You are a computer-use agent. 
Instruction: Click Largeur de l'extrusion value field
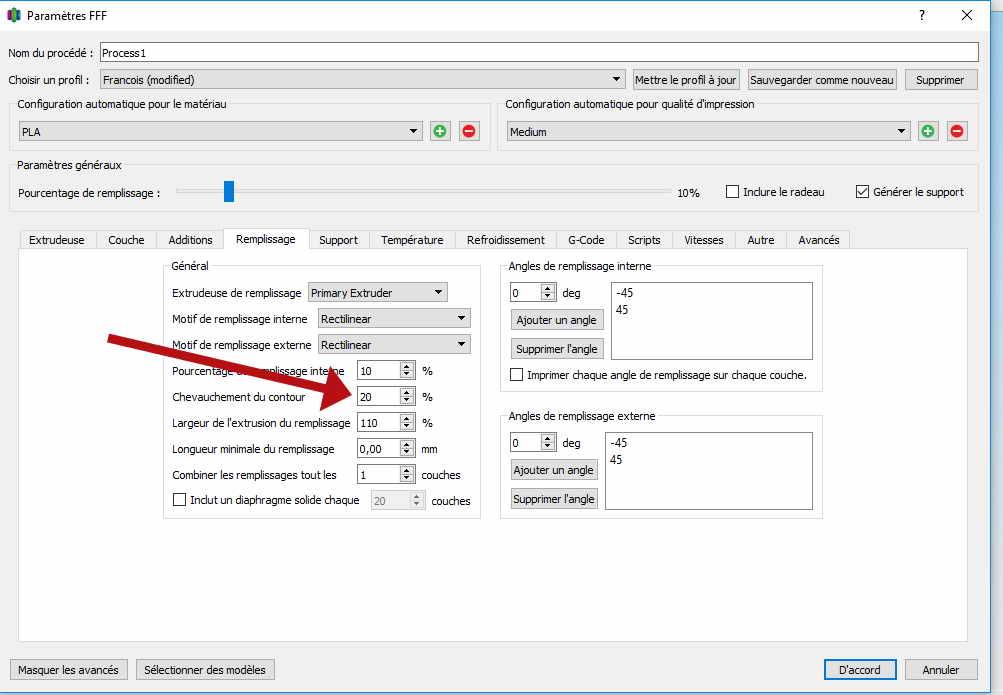point(379,423)
